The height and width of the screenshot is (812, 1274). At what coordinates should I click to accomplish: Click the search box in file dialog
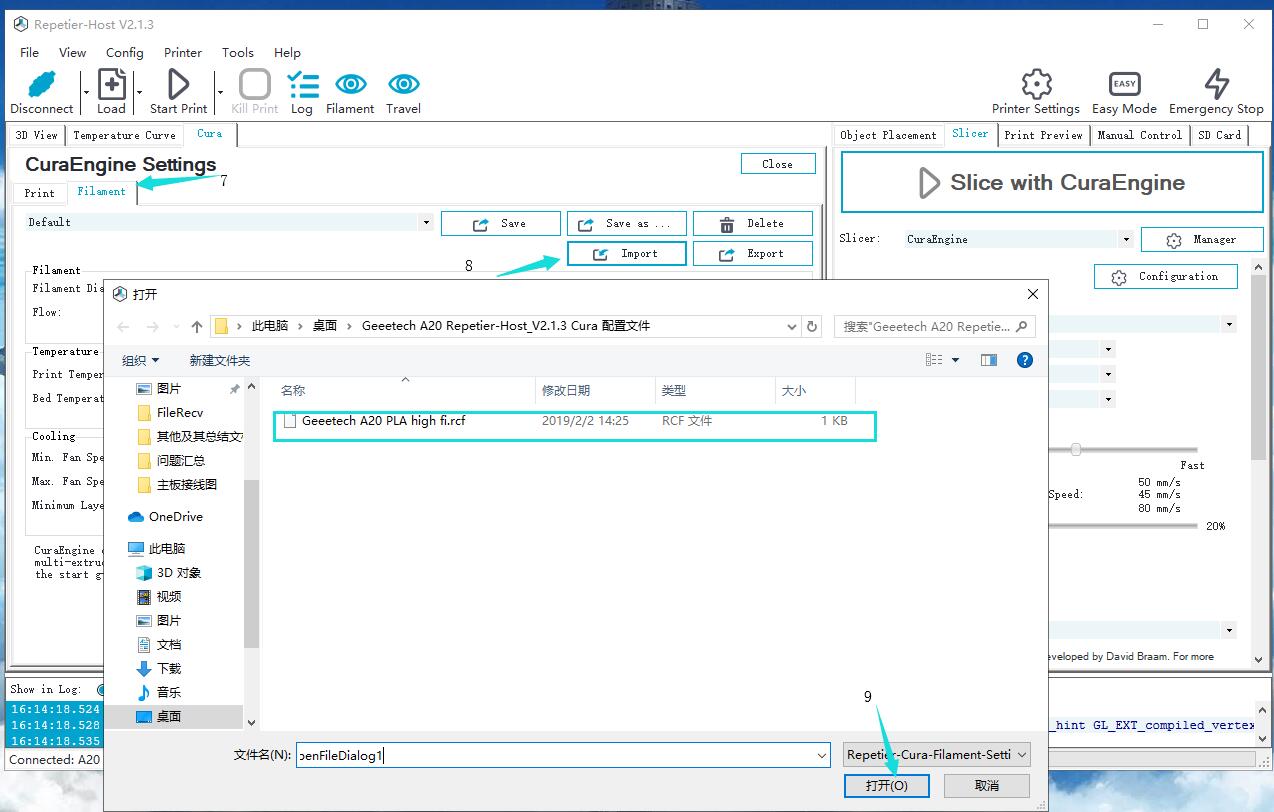pos(934,326)
